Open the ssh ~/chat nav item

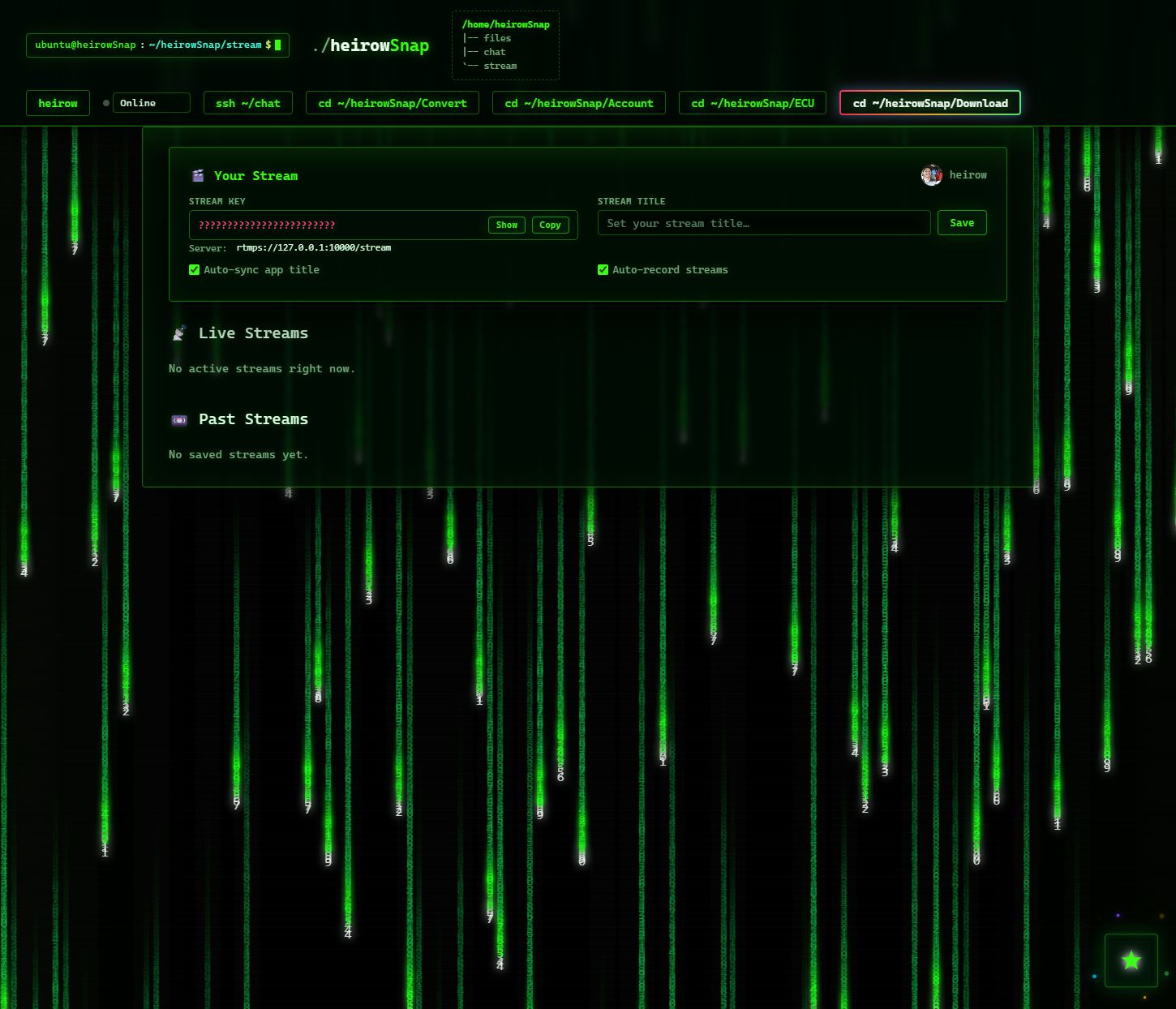pyautogui.click(x=248, y=103)
